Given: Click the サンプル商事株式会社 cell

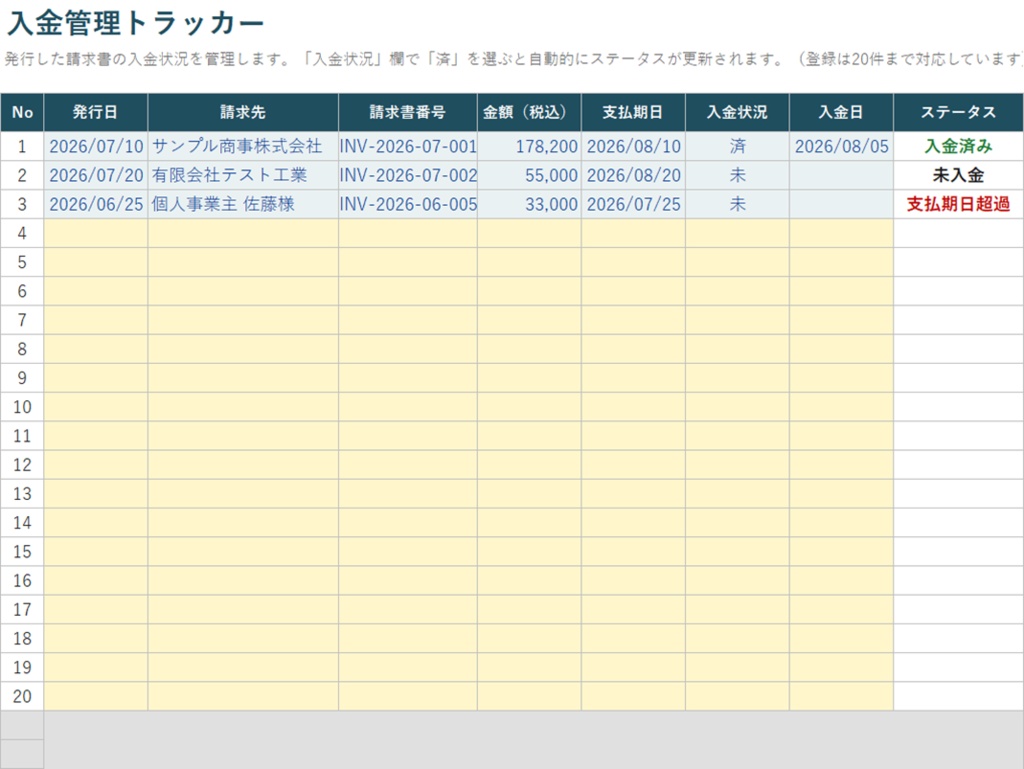Looking at the screenshot, I should (x=243, y=146).
